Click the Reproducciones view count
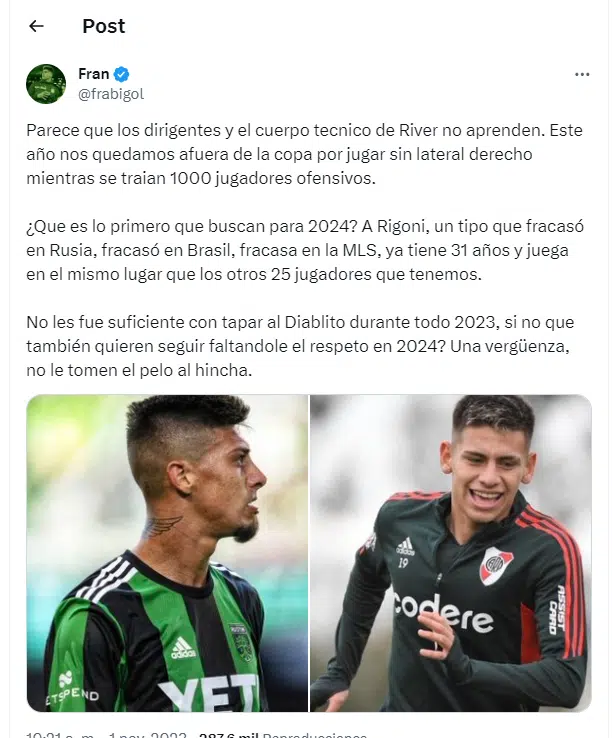Screen dimensions: 612x738 [282, 735]
